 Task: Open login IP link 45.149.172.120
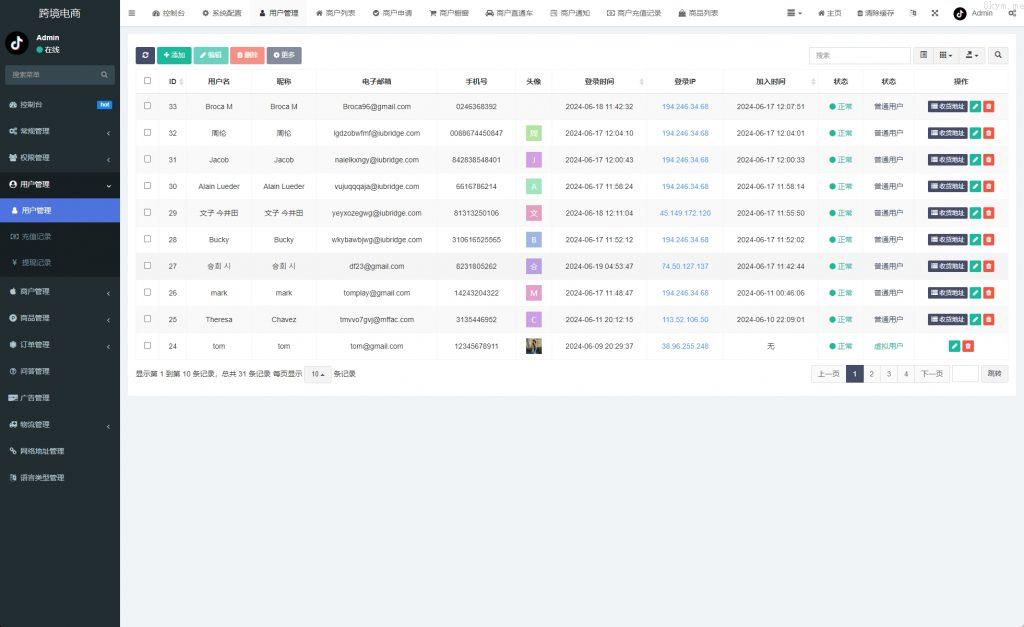pos(685,213)
